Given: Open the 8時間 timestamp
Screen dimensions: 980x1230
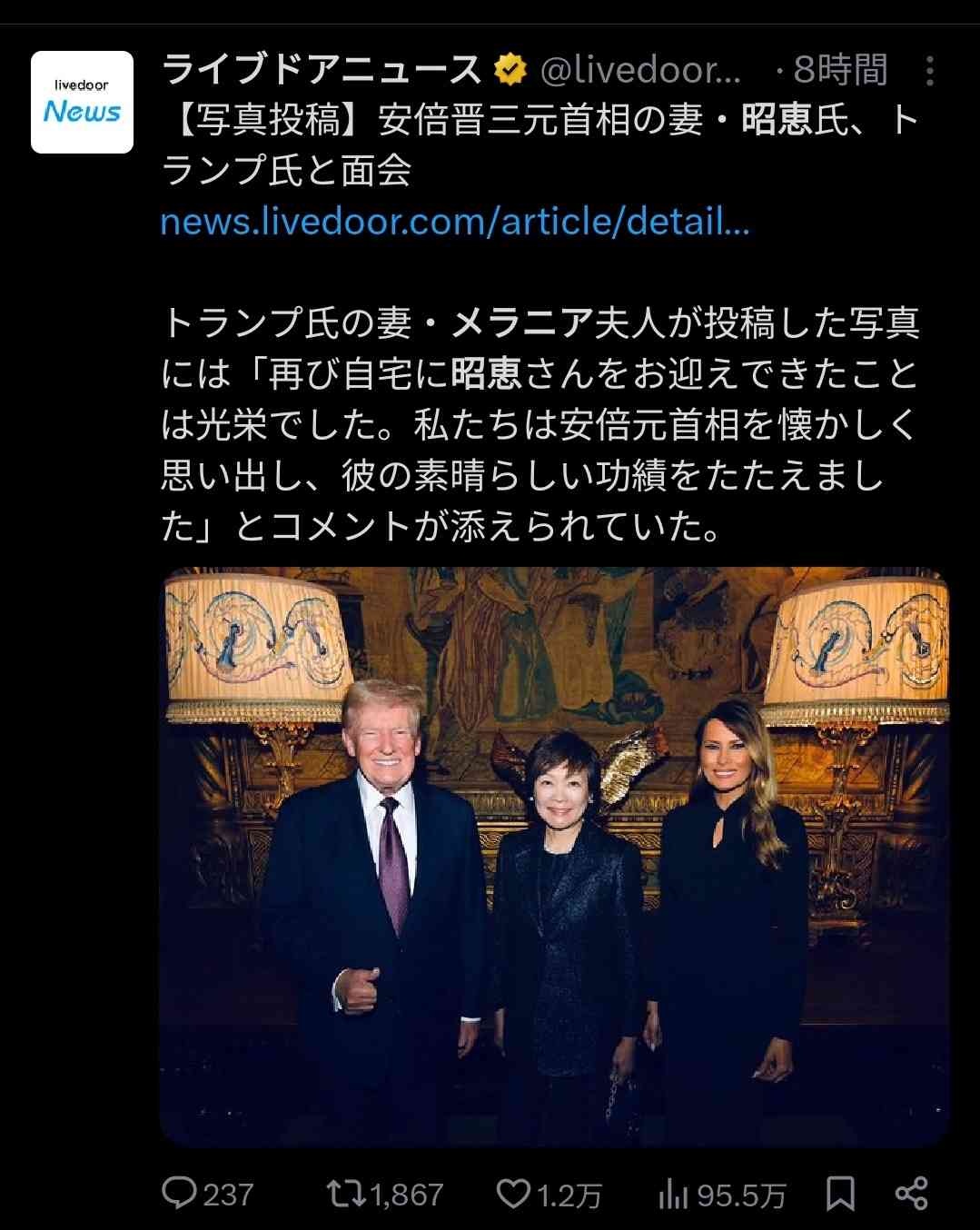Looking at the screenshot, I should point(840,70).
